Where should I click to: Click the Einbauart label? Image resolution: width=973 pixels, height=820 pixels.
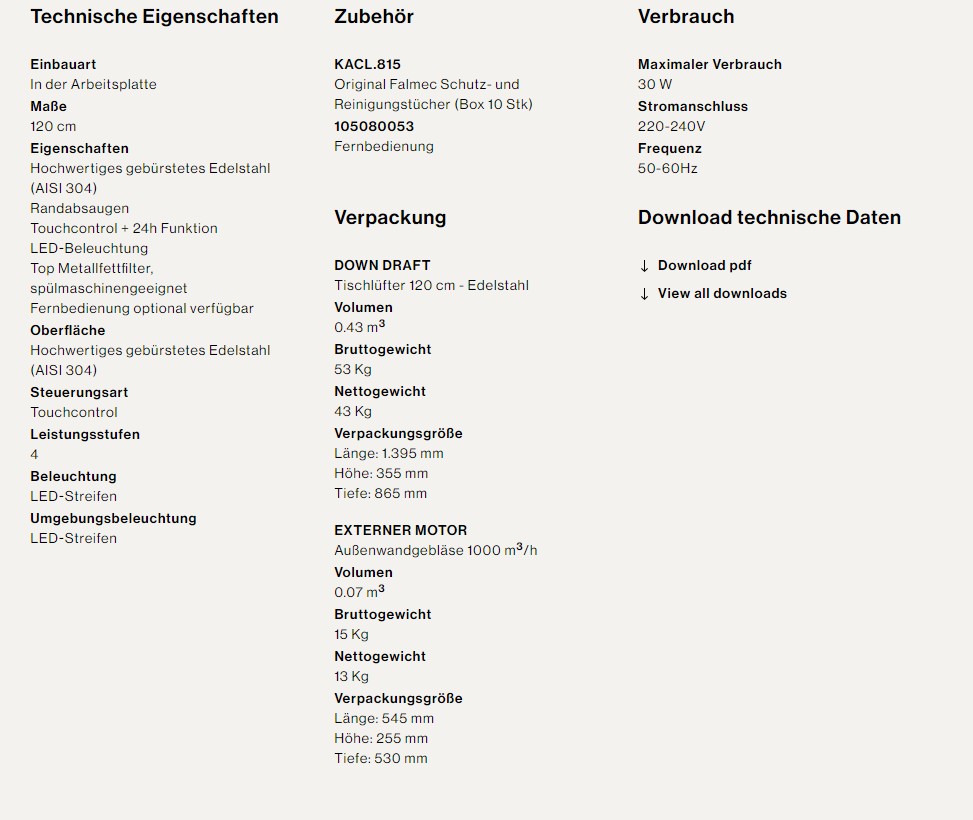[63, 64]
